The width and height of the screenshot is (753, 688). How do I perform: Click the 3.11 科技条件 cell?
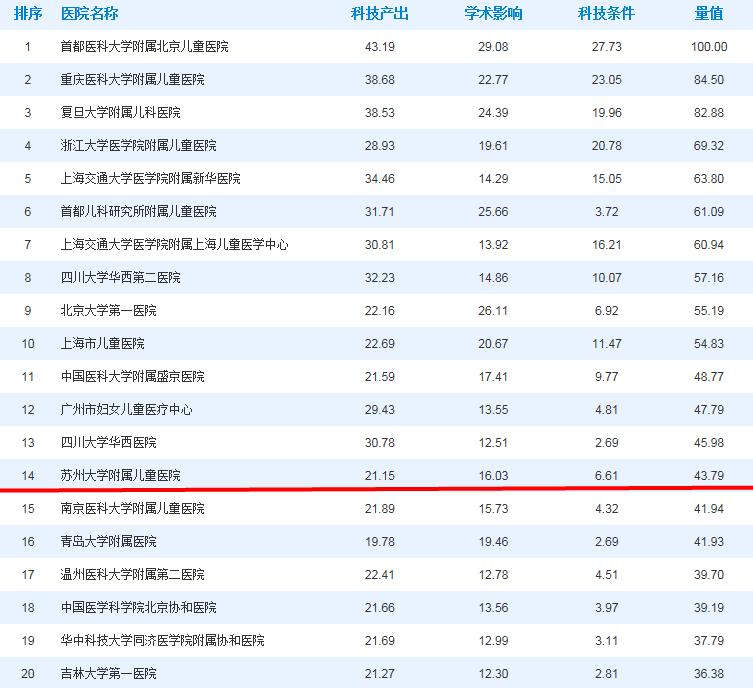[x=607, y=640]
